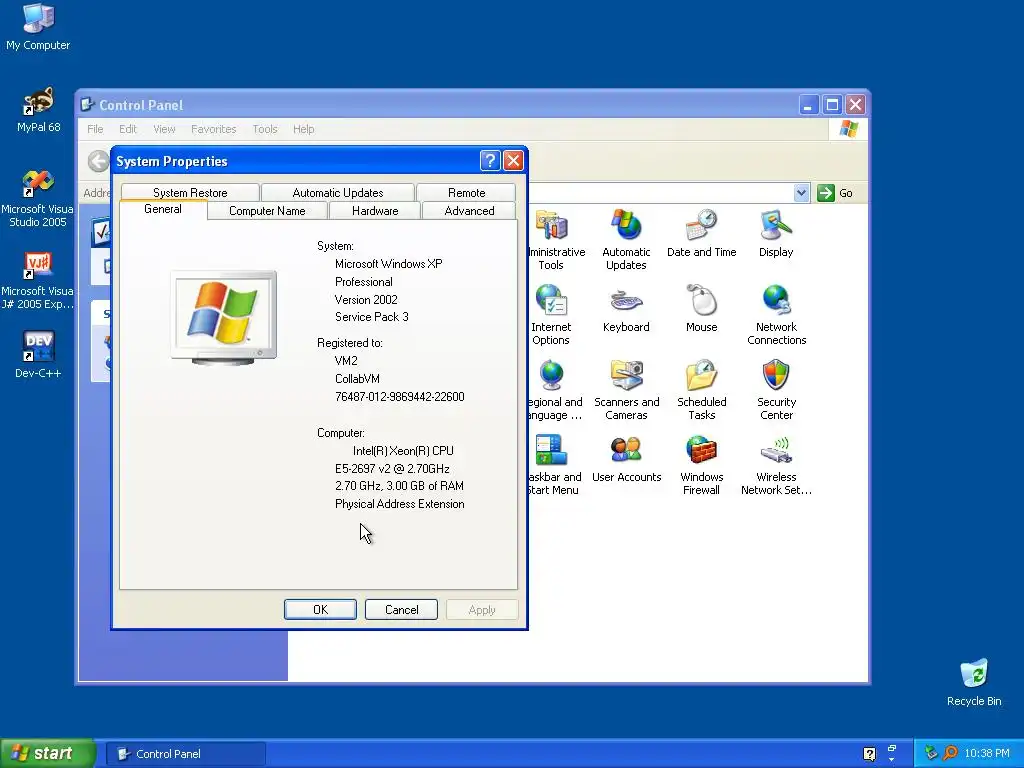This screenshot has height=768, width=1024.
Task: Click the 'Service Pack 3' text
Action: pyautogui.click(x=372, y=317)
